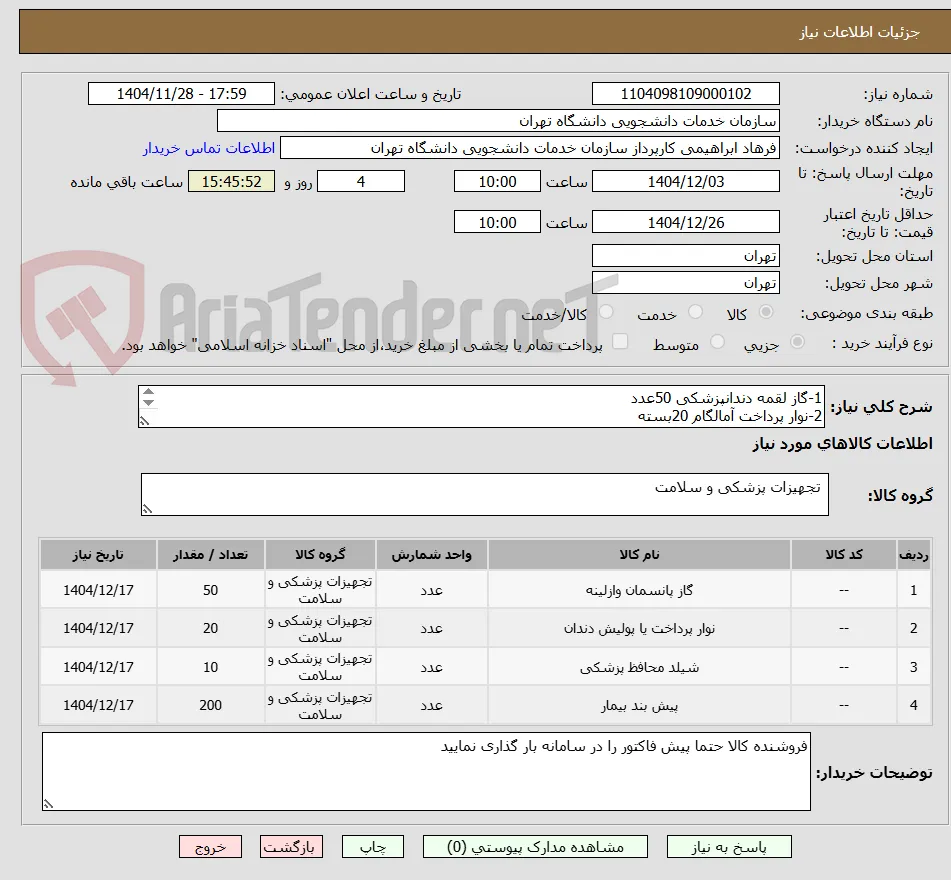This screenshot has width=951, height=880.
Task: Open مشاهده مدارک پیوستی (0) button
Action: (x=535, y=847)
